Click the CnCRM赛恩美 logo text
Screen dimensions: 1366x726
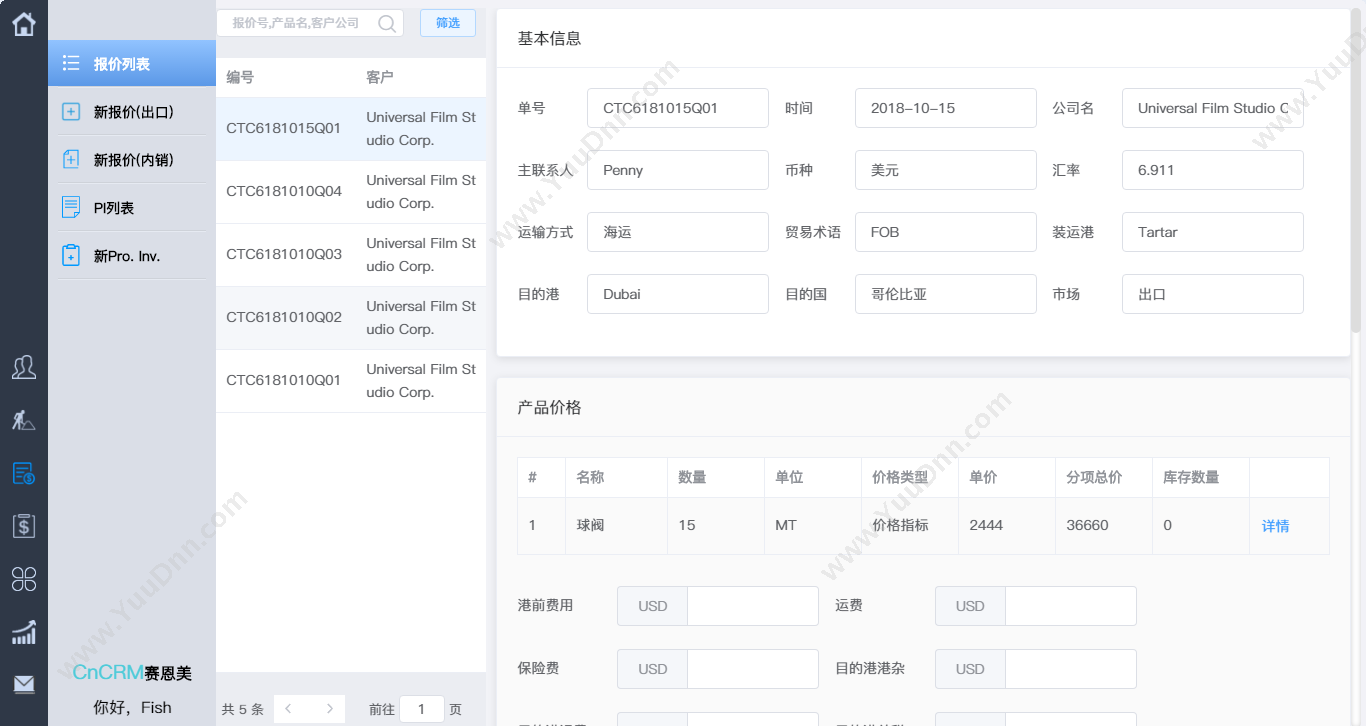132,673
